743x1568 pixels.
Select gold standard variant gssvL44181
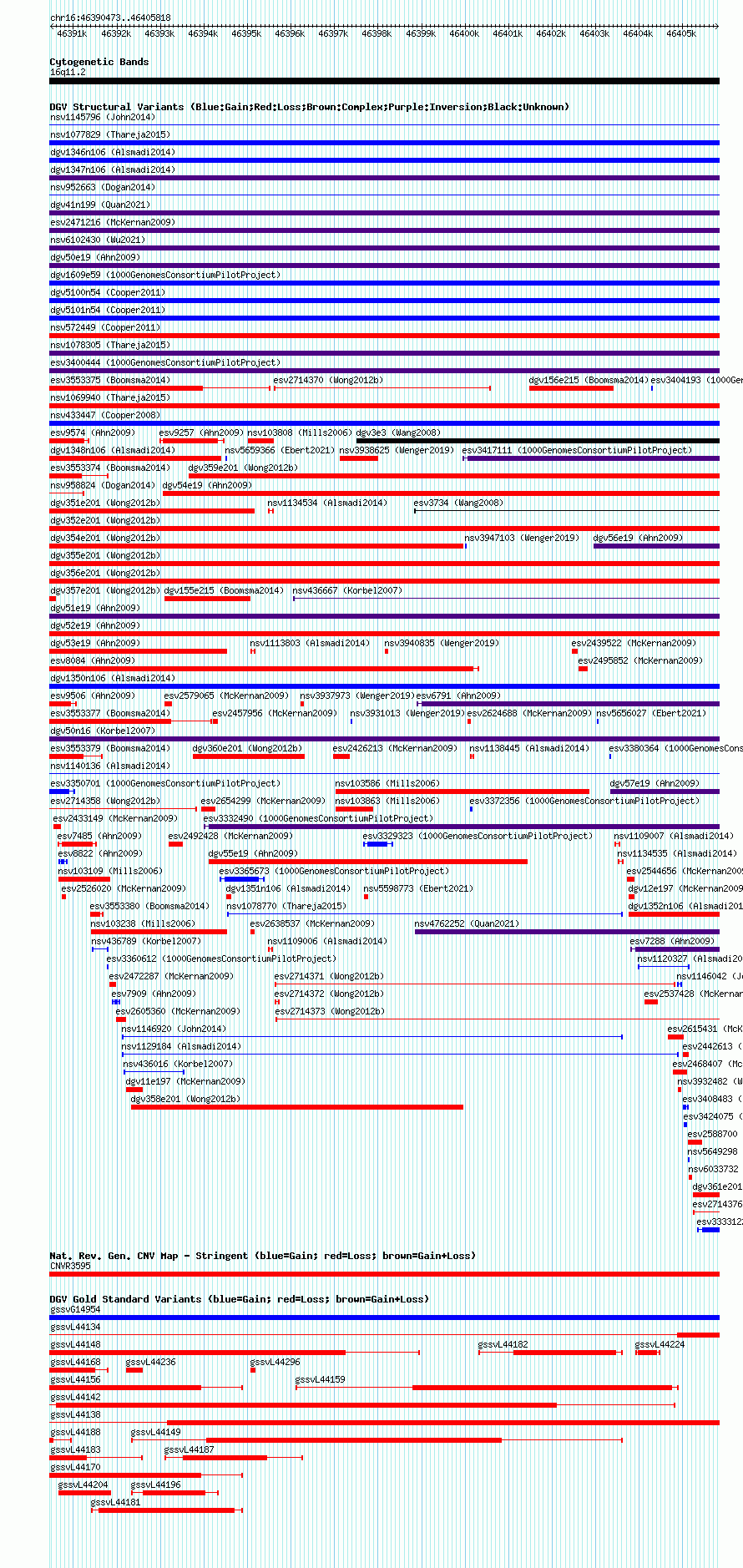pos(116,1502)
